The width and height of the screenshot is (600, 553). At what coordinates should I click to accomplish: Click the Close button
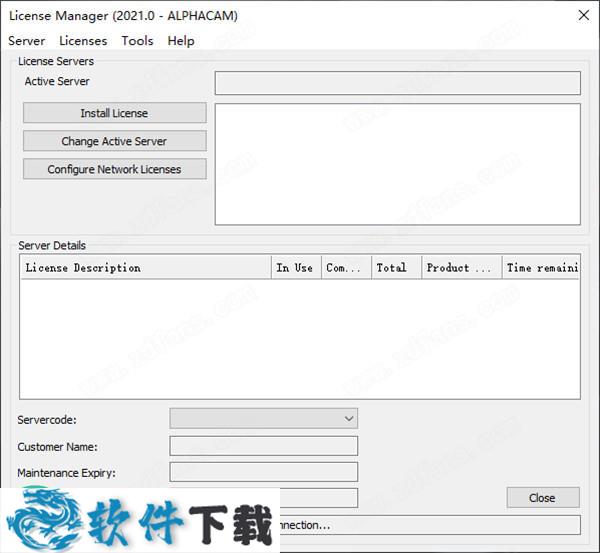click(543, 498)
